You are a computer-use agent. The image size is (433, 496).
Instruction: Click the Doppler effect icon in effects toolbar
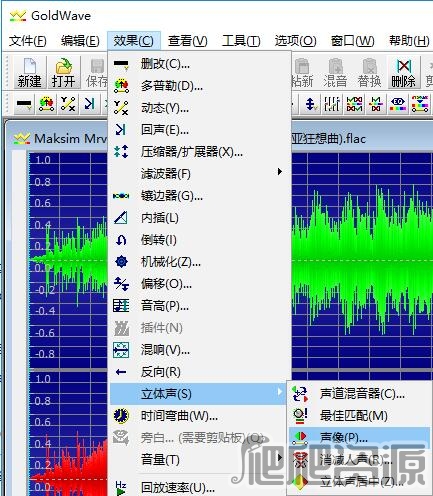[x=46, y=104]
